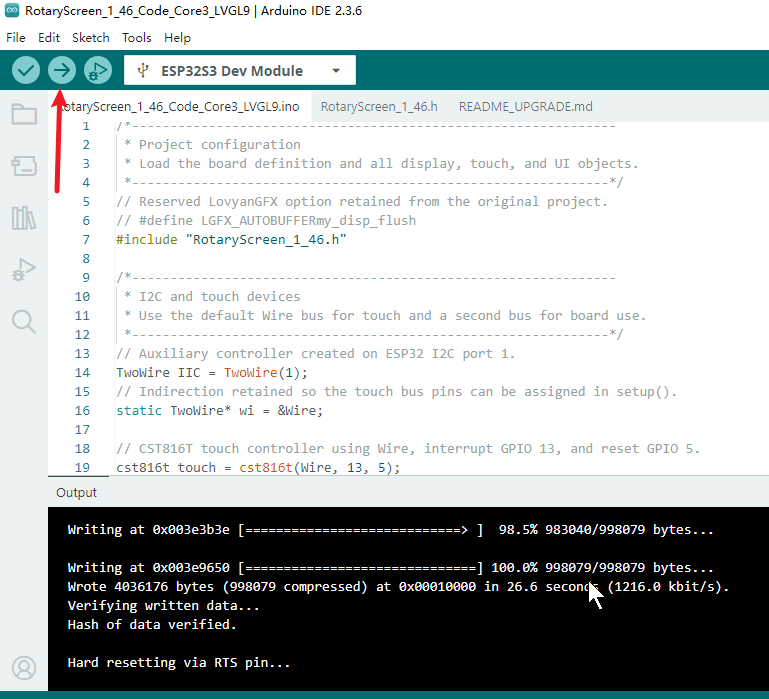Click line number 7 in the gutter
This screenshot has height=699, width=769.
pos(86,239)
